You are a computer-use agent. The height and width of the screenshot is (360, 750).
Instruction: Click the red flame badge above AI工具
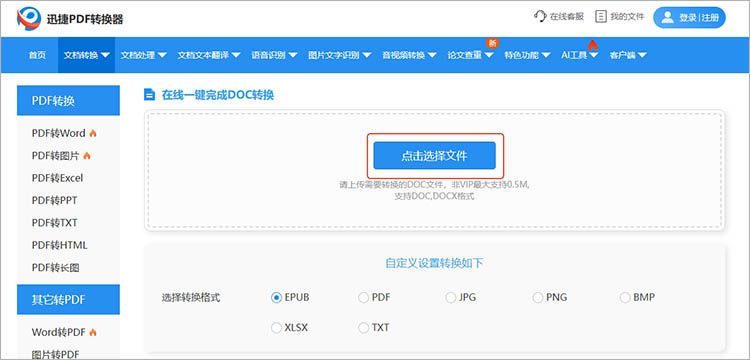593,45
